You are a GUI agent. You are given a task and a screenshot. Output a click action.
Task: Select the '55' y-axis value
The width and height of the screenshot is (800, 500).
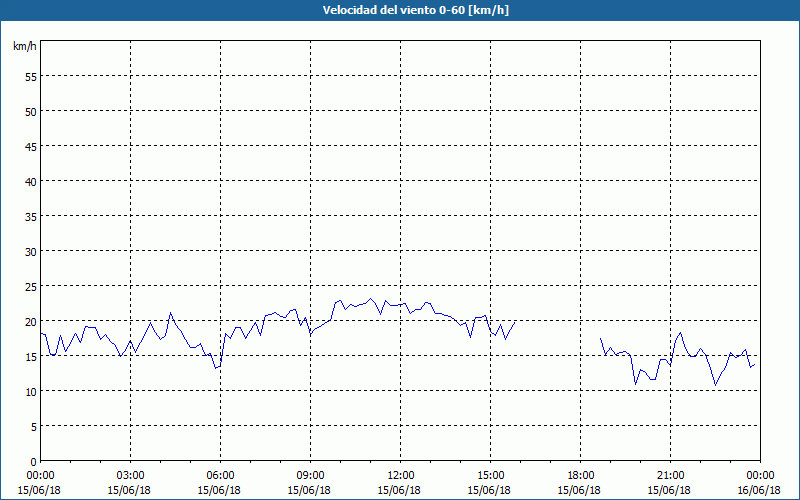pos(31,77)
